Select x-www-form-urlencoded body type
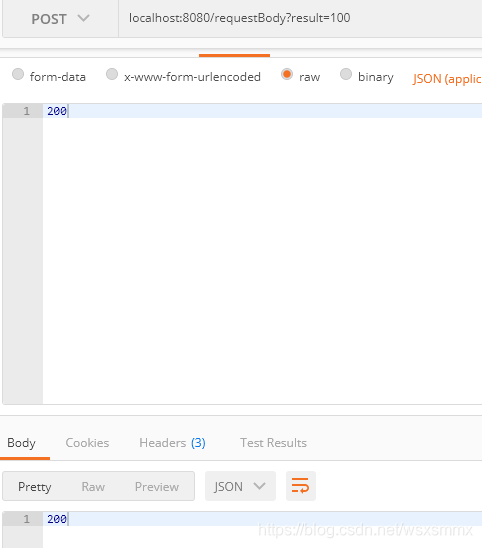482x548 pixels. pyautogui.click(x=112, y=74)
